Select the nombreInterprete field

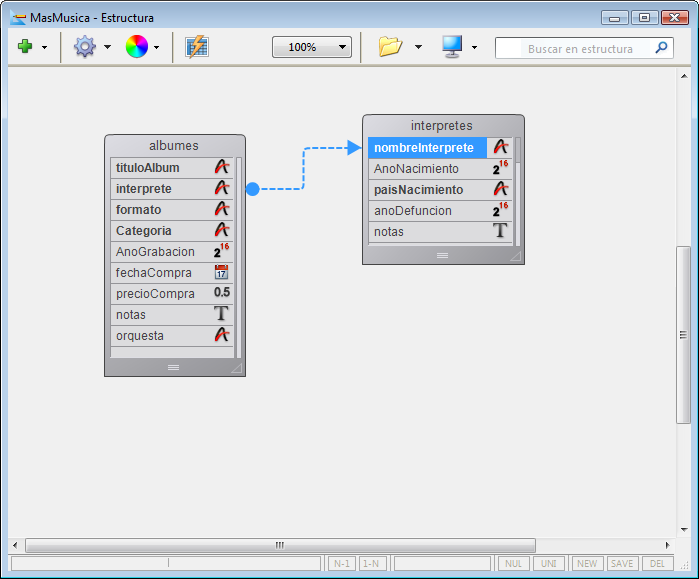(x=427, y=148)
